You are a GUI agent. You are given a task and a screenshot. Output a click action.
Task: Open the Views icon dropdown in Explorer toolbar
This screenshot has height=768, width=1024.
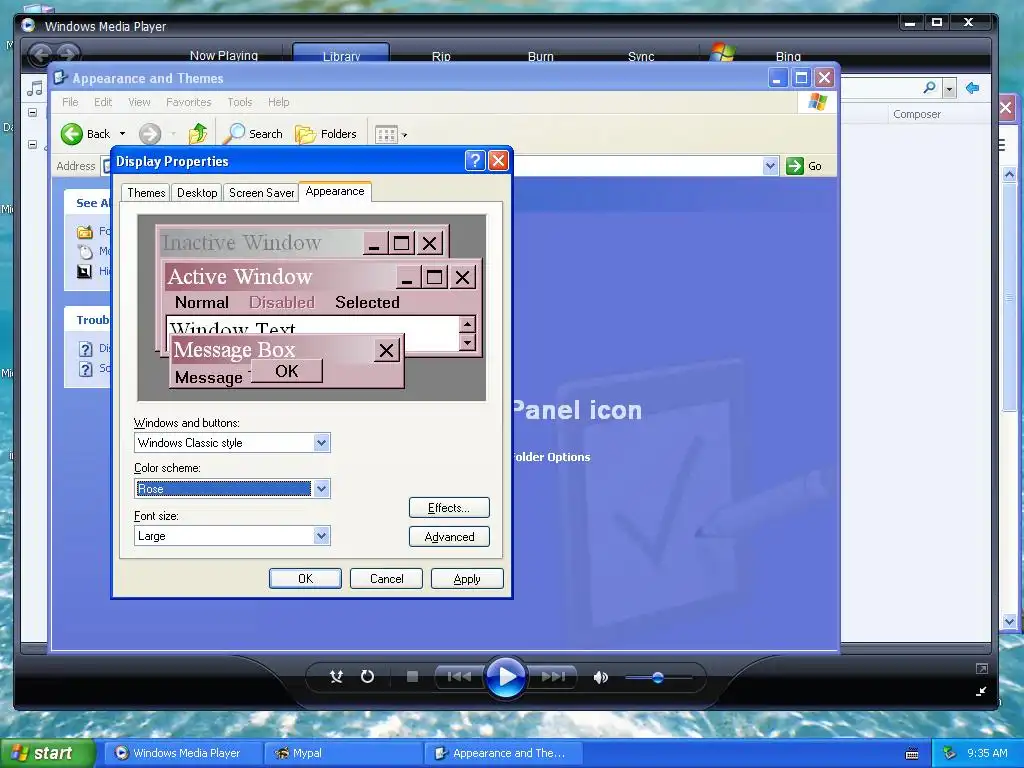tap(391, 135)
